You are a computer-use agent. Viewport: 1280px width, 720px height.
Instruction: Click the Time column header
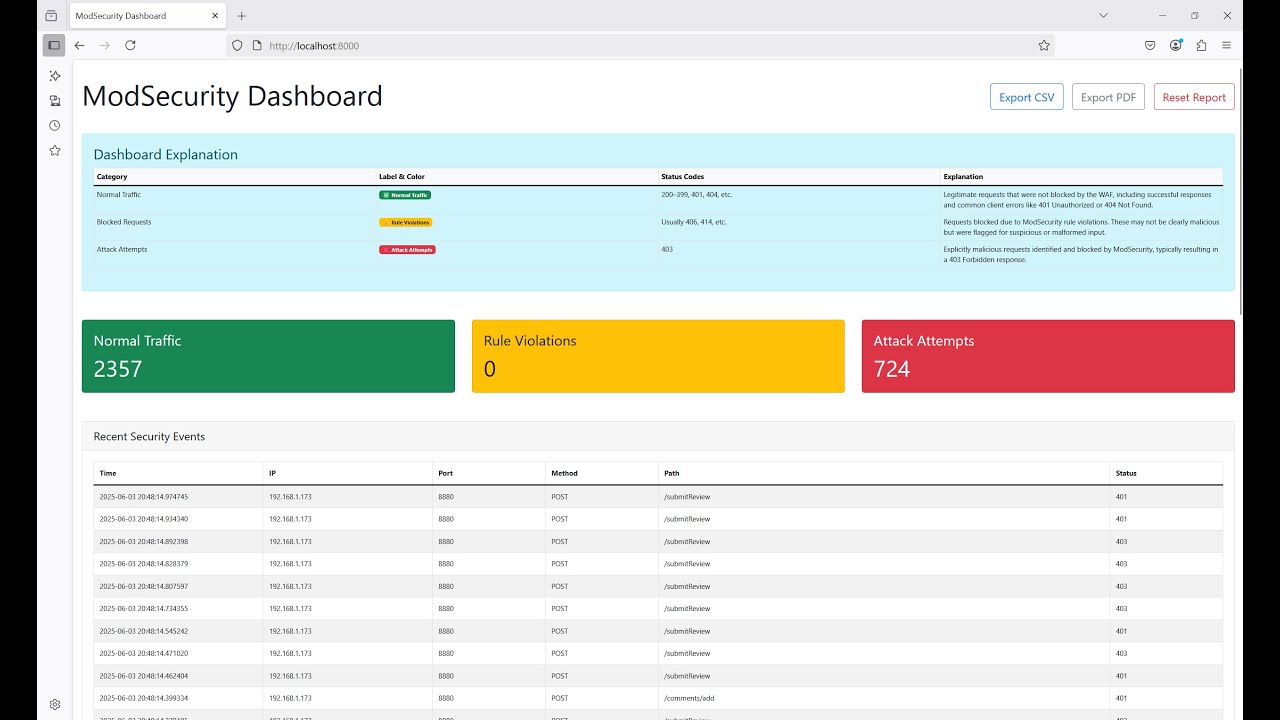coord(178,473)
